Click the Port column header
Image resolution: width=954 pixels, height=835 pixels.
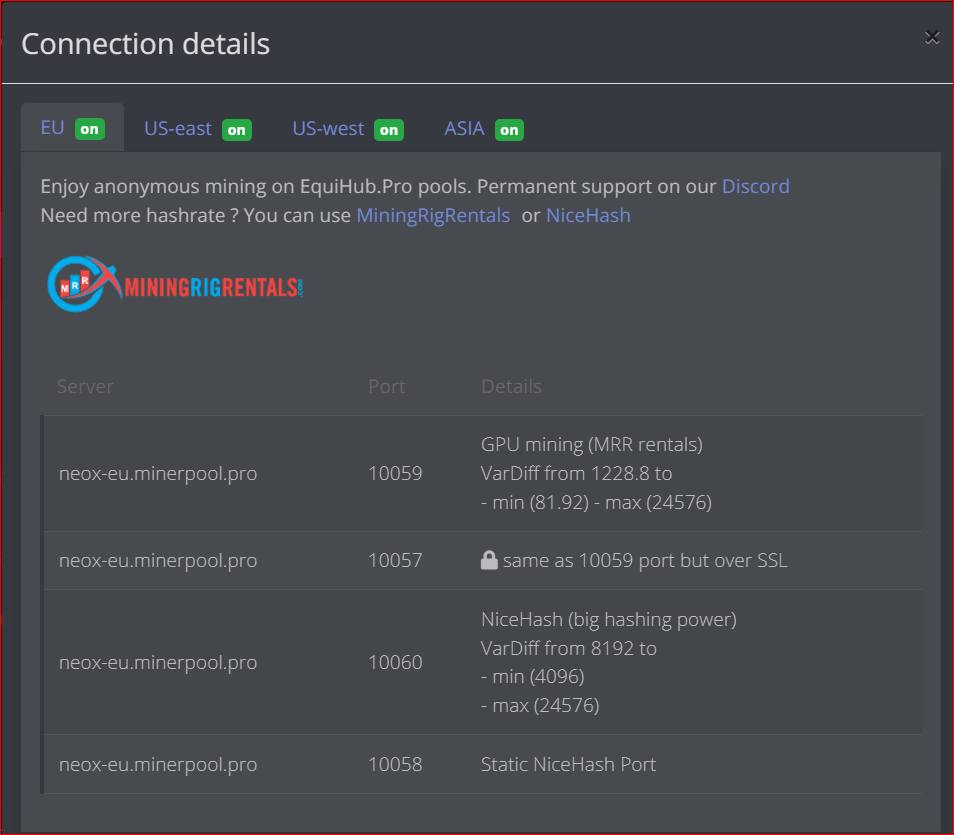pyautogui.click(x=386, y=386)
